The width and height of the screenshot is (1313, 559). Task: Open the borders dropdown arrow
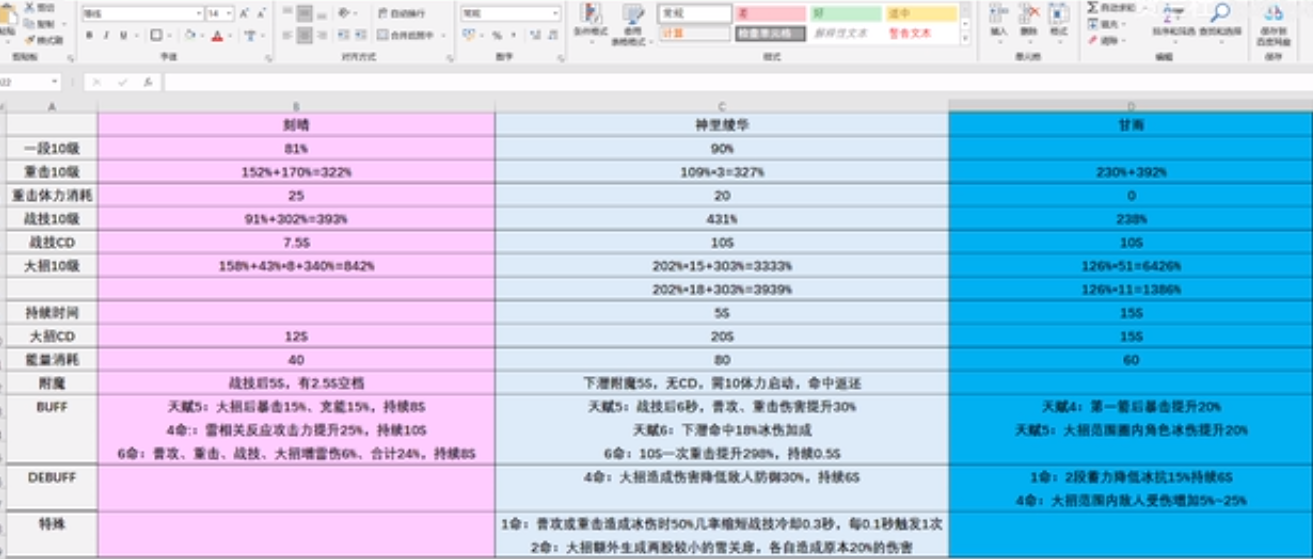point(168,35)
